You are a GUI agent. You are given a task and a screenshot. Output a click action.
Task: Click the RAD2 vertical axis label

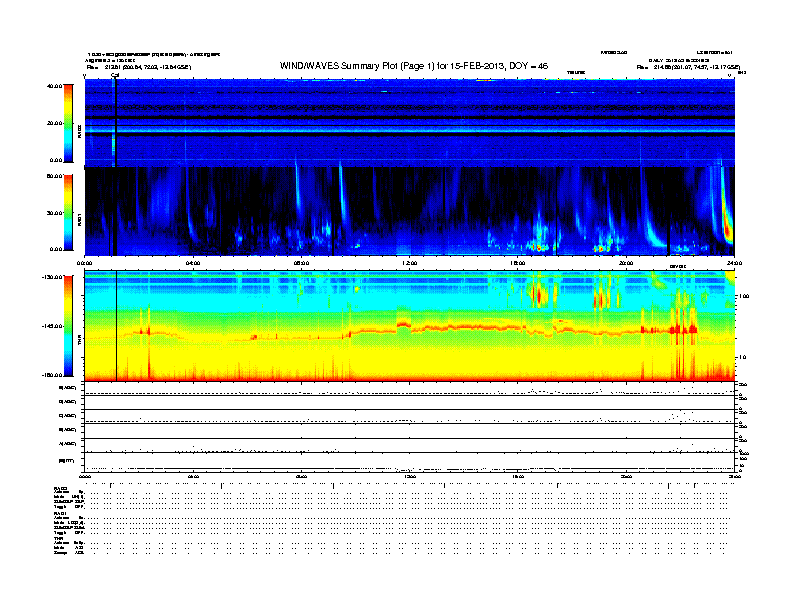click(x=79, y=132)
